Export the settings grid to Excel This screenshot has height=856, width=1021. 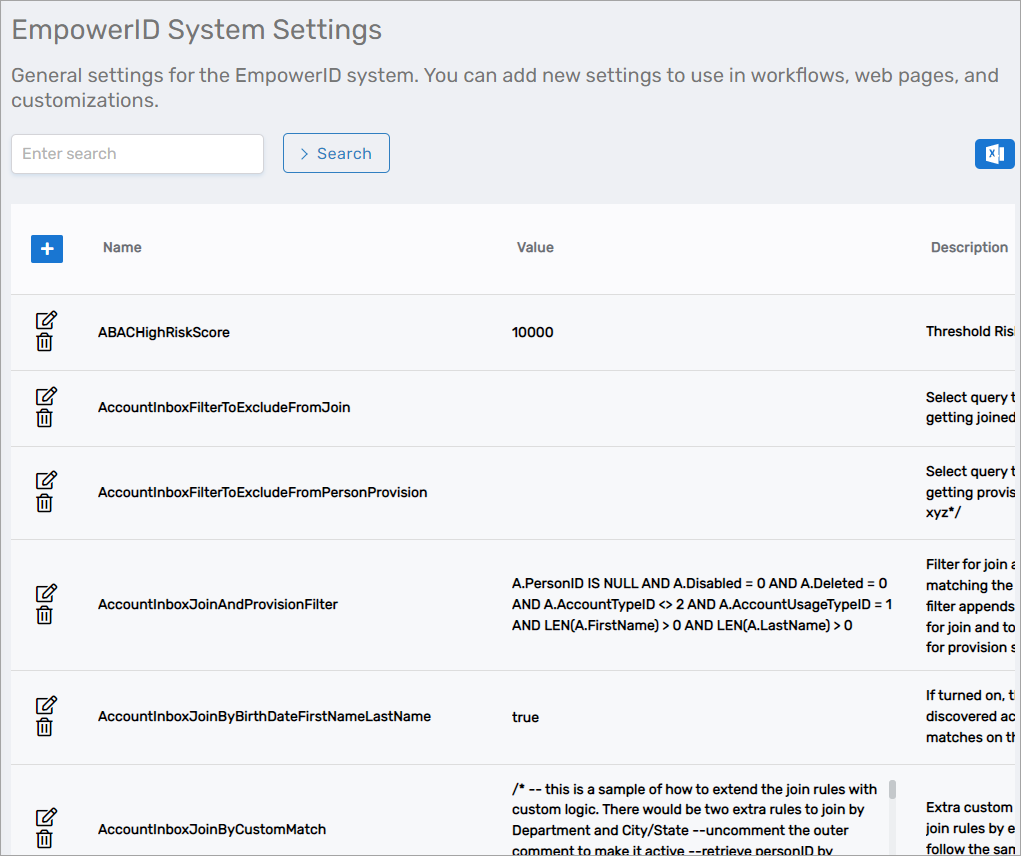pyautogui.click(x=994, y=153)
